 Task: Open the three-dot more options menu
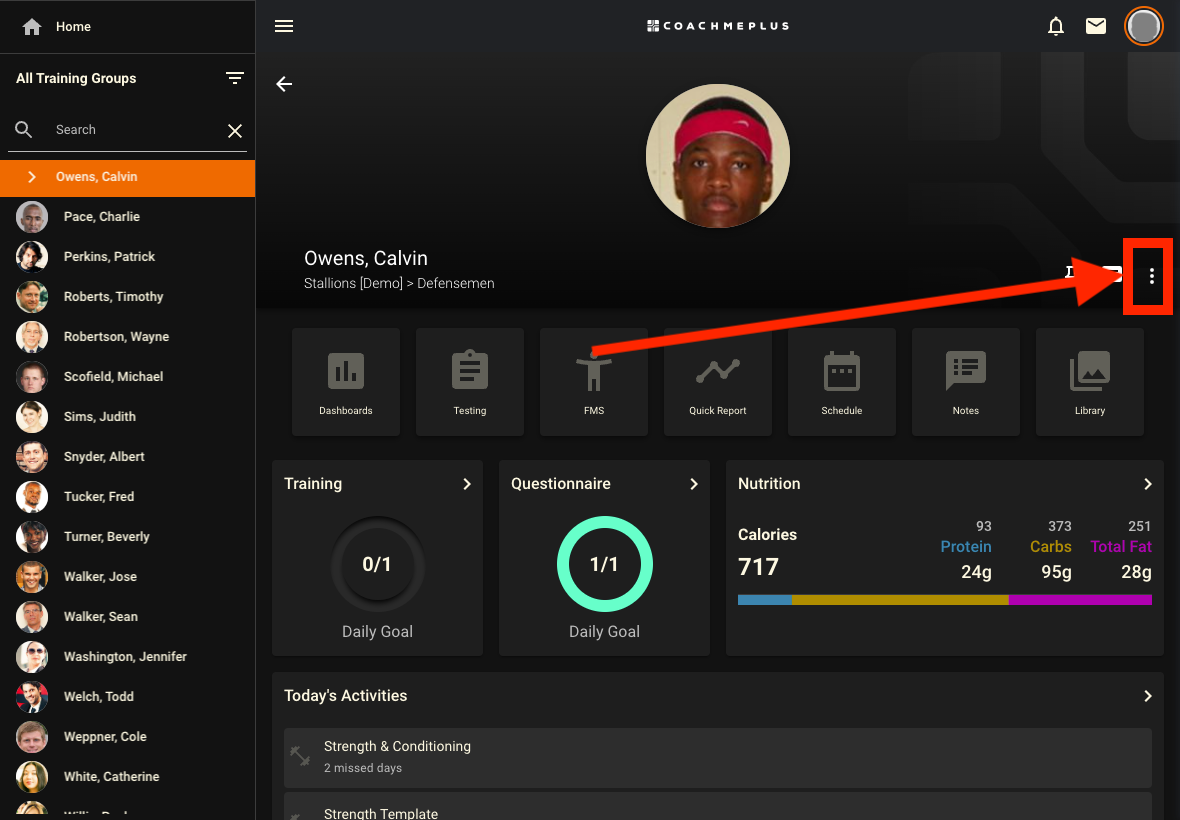1152,276
